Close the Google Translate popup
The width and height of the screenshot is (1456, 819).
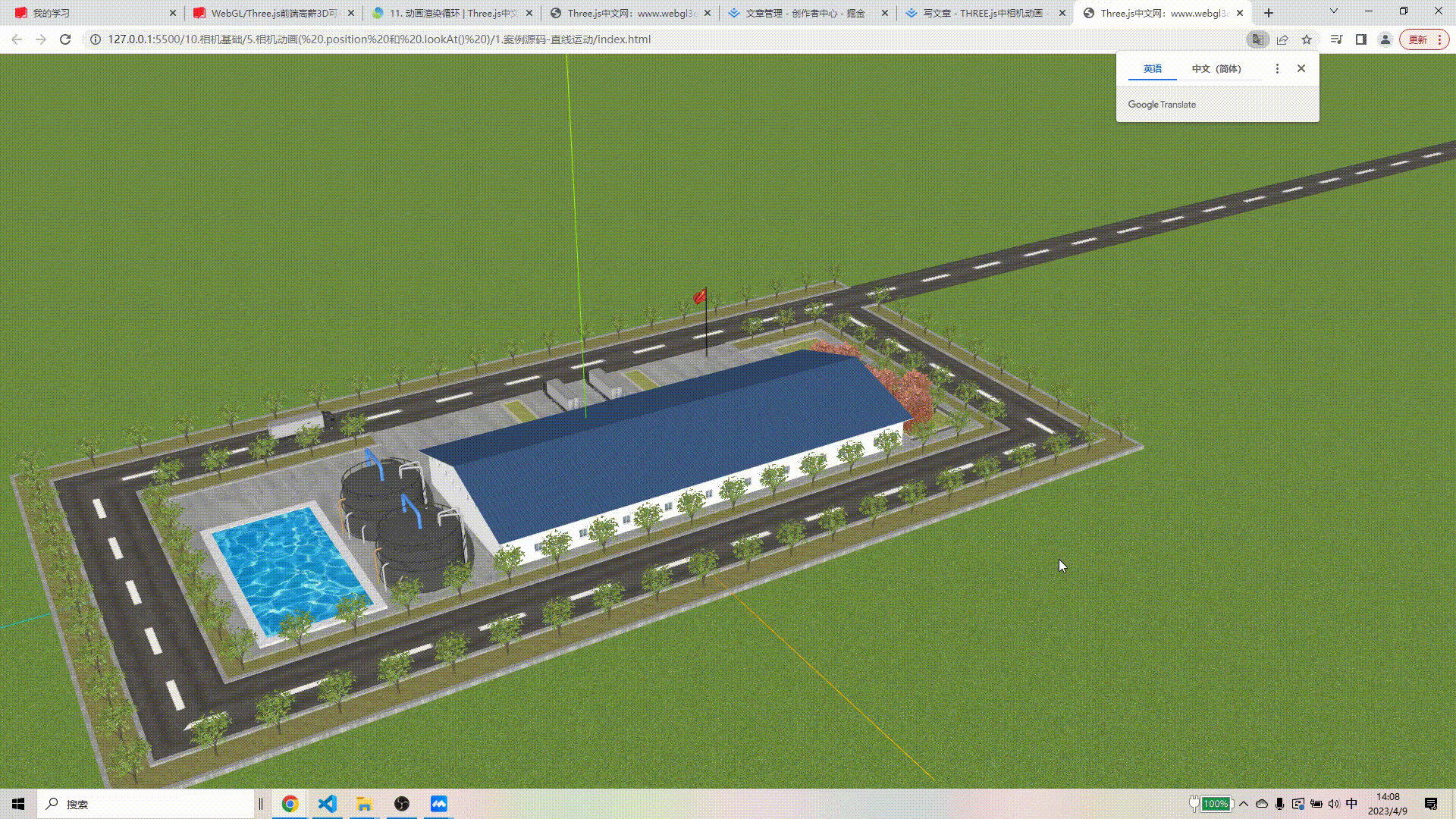point(1301,68)
